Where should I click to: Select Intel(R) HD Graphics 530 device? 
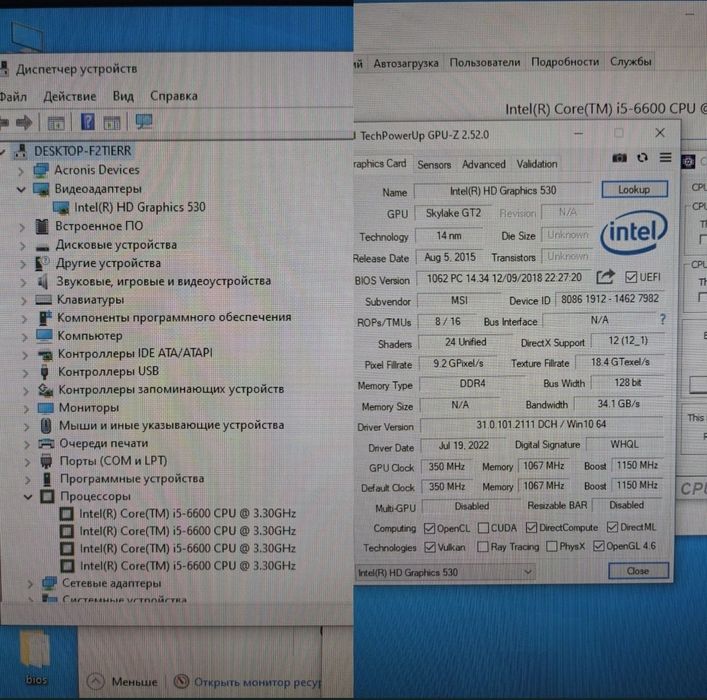[x=139, y=207]
